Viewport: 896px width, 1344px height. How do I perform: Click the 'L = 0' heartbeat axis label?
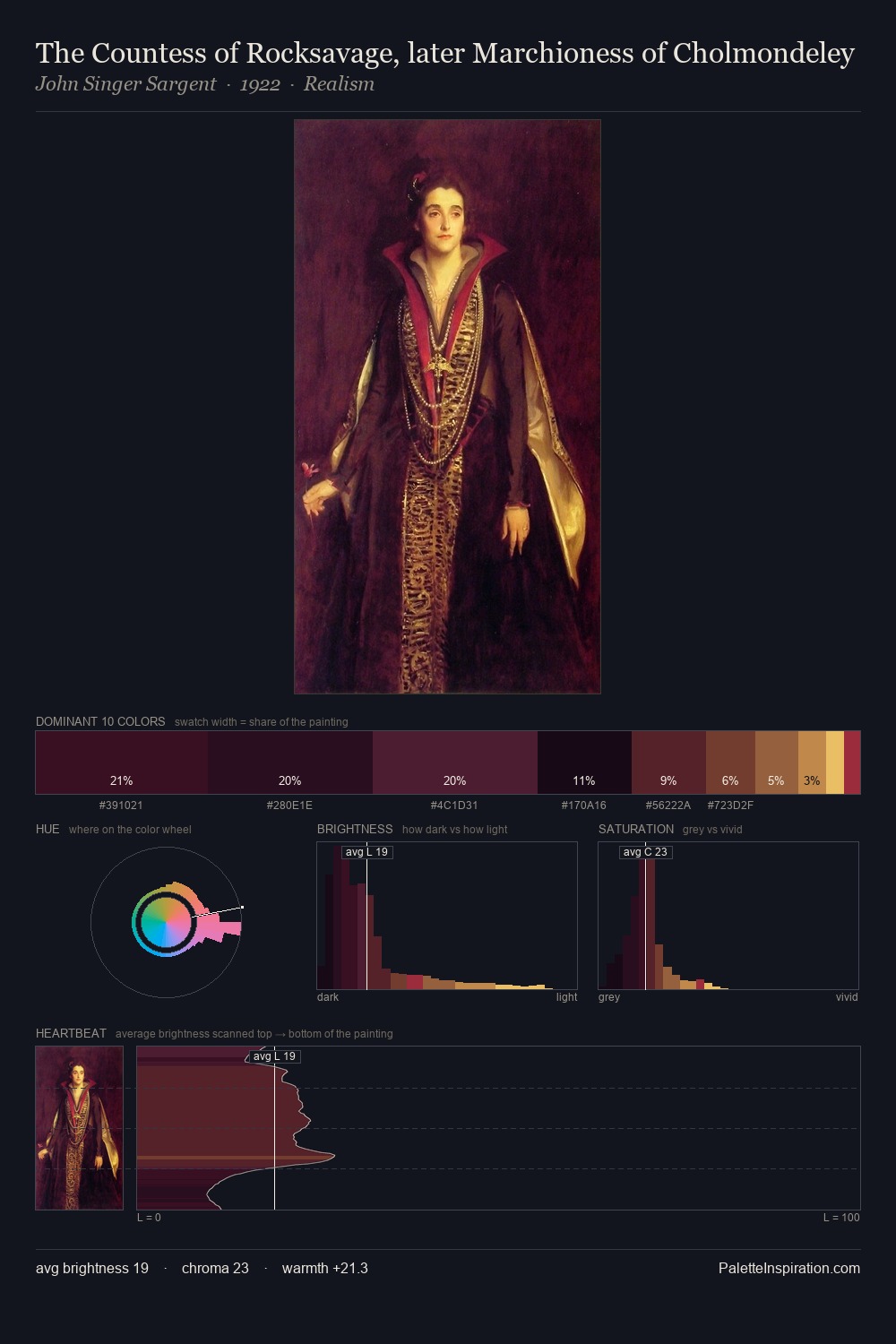point(149,1217)
